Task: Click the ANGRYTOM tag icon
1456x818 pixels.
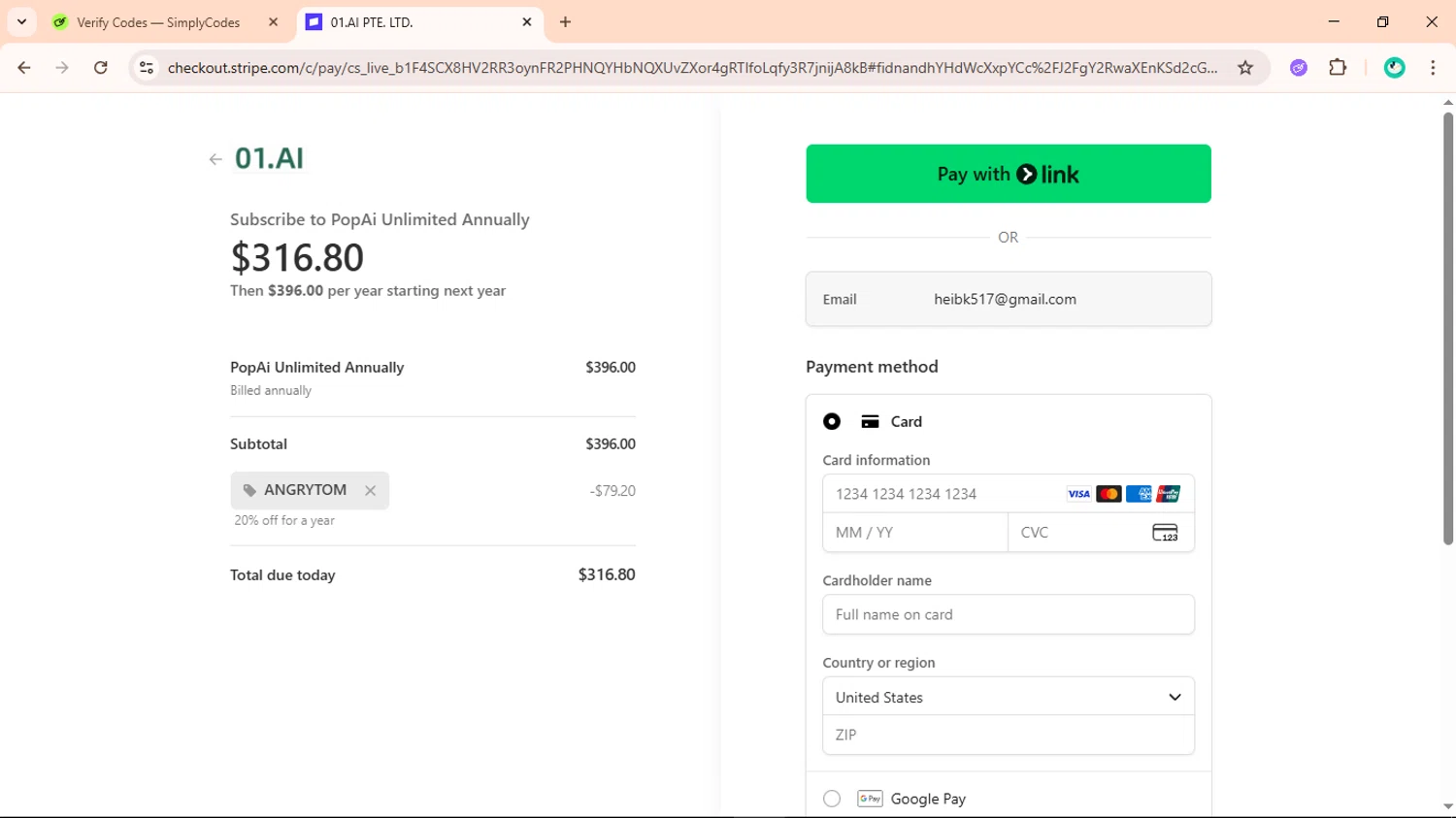Action: pyautogui.click(x=249, y=490)
